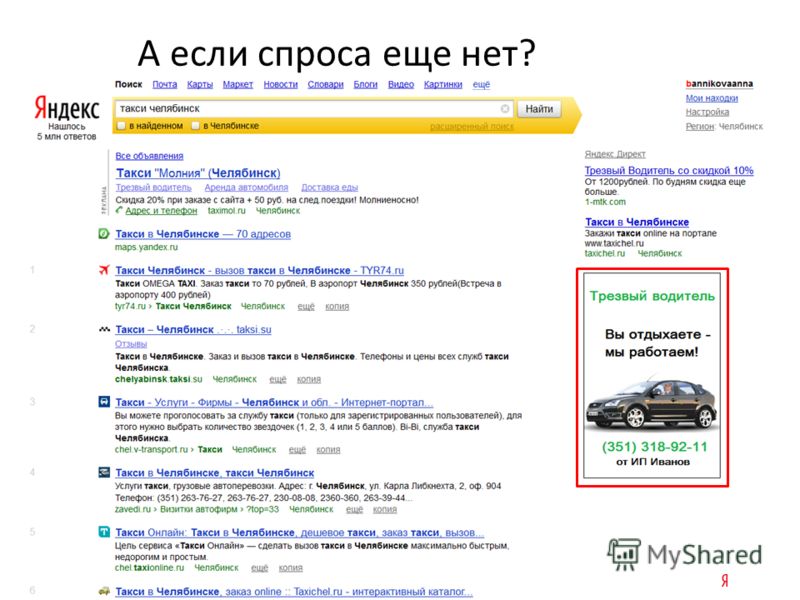Image resolution: width=800 pixels, height=600 pixels.
Task: Open the Почта service tab
Action: pyautogui.click(x=165, y=85)
